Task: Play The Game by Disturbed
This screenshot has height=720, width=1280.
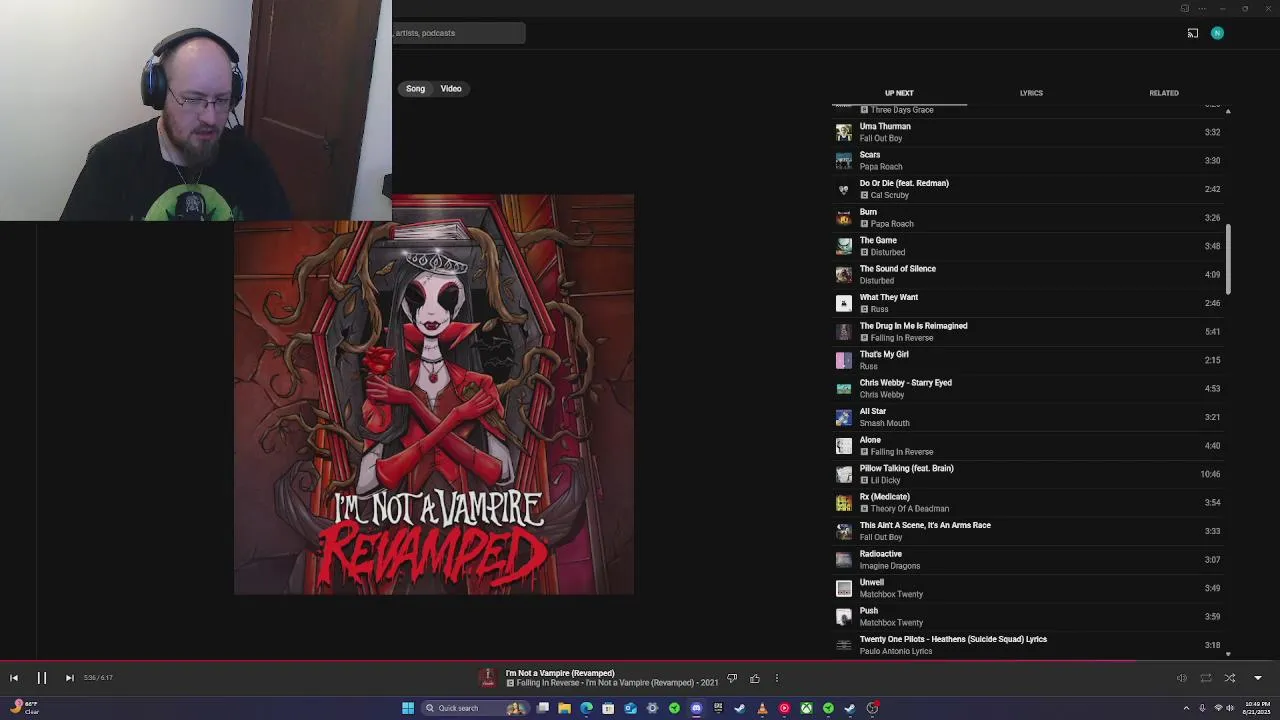Action: [1028, 246]
